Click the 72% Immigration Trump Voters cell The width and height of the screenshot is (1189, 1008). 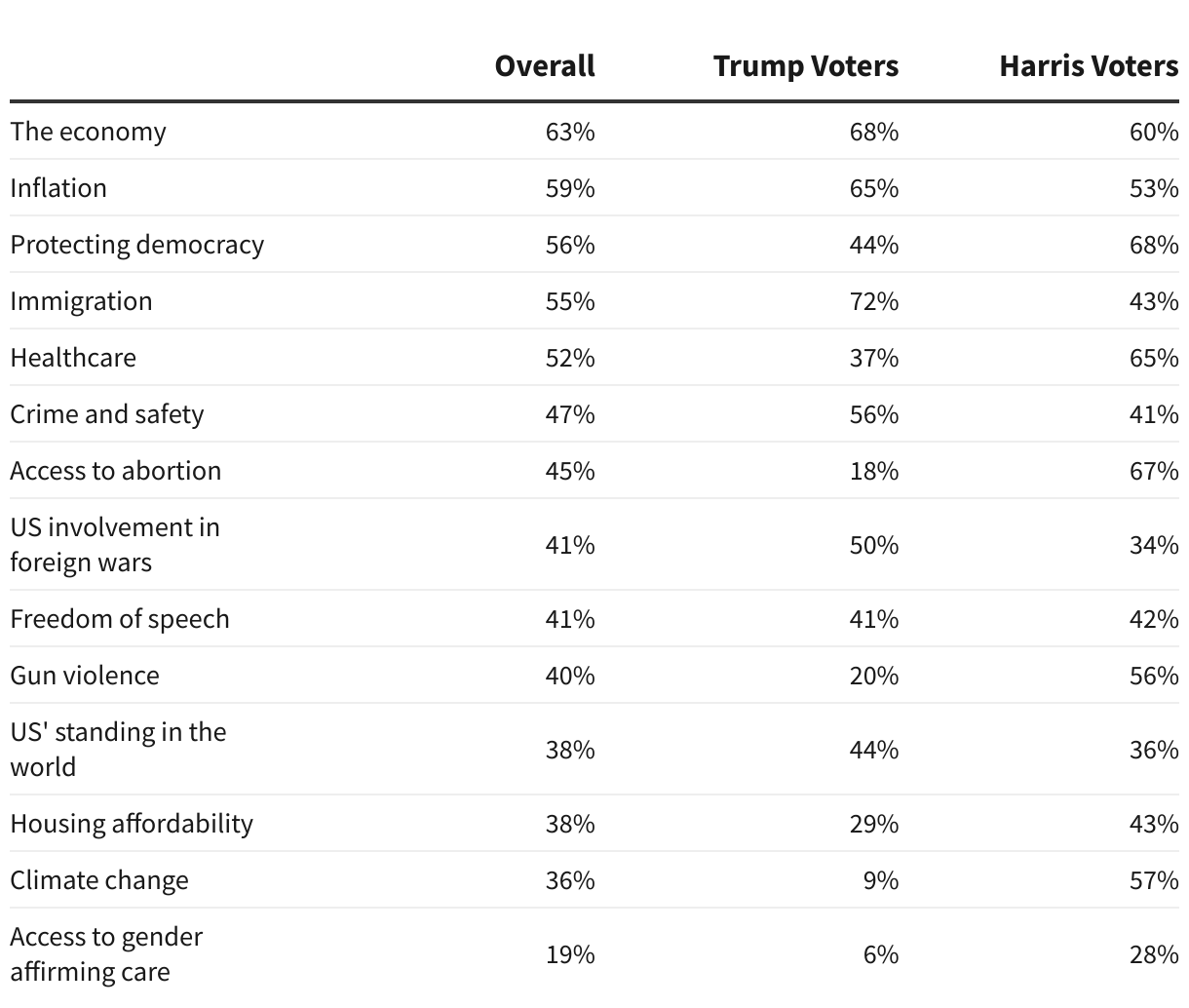coord(873,301)
